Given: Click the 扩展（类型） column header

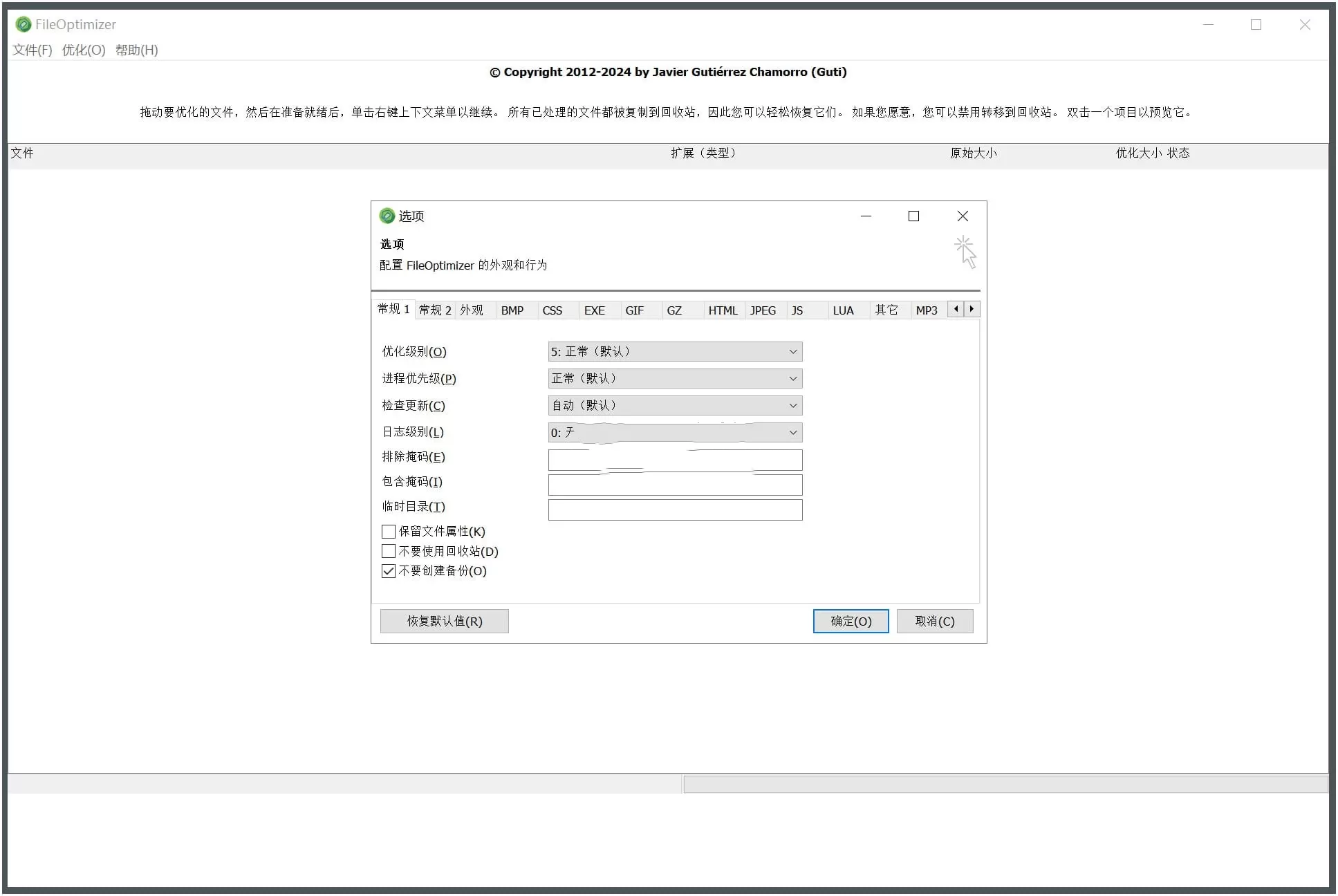Looking at the screenshot, I should point(703,153).
